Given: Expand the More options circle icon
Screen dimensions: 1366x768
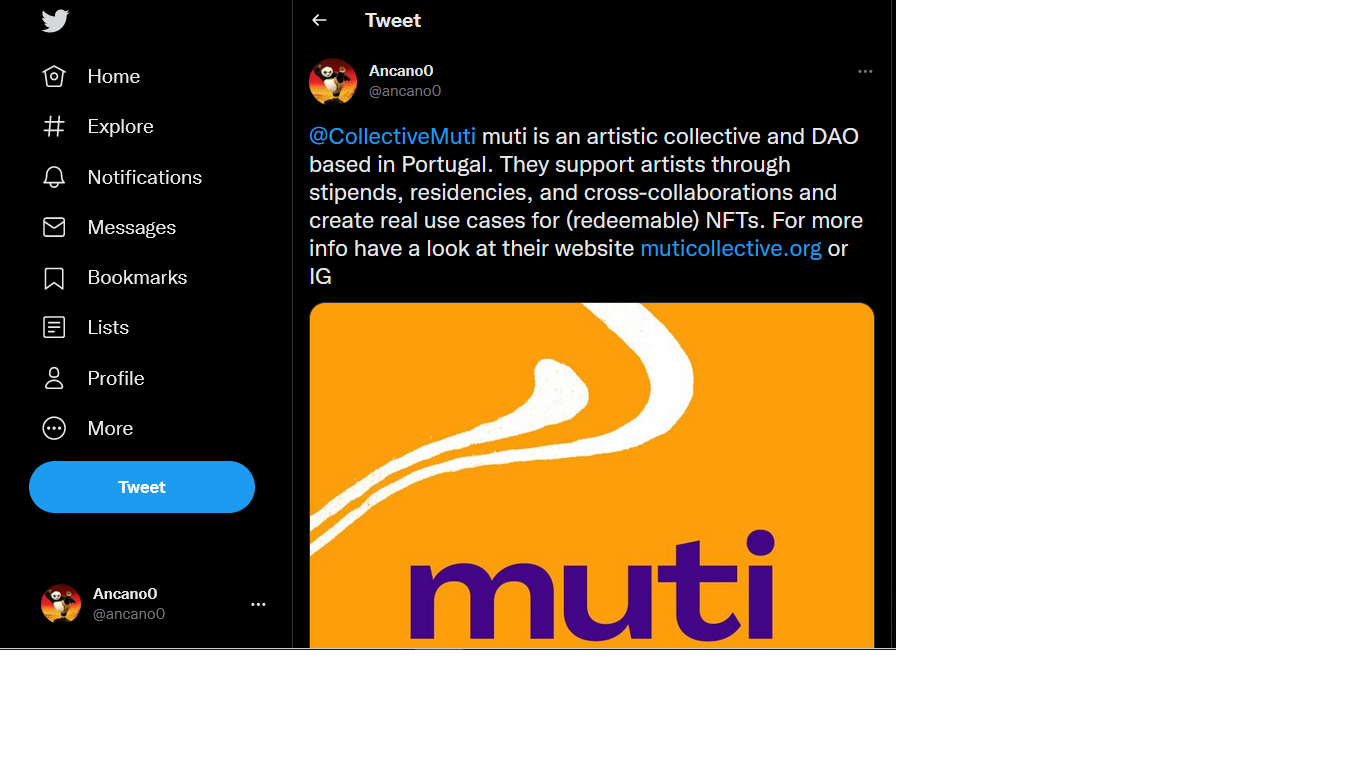Looking at the screenshot, I should 54,428.
